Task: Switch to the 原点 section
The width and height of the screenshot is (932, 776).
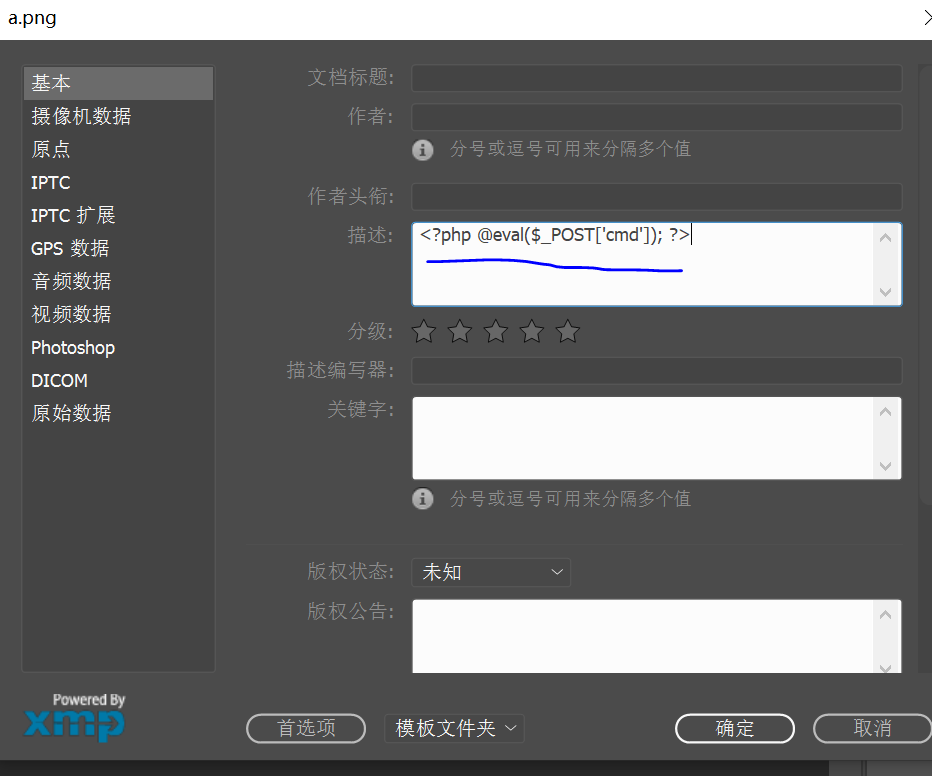Action: pyautogui.click(x=118, y=149)
